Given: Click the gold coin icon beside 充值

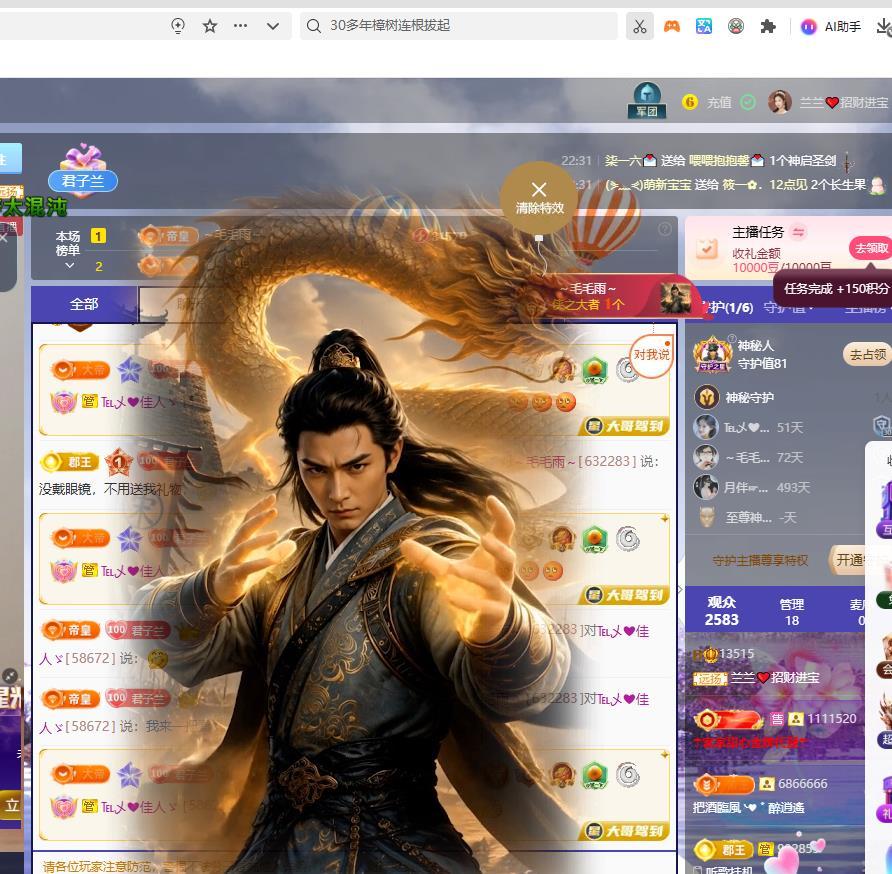Looking at the screenshot, I should pos(689,102).
